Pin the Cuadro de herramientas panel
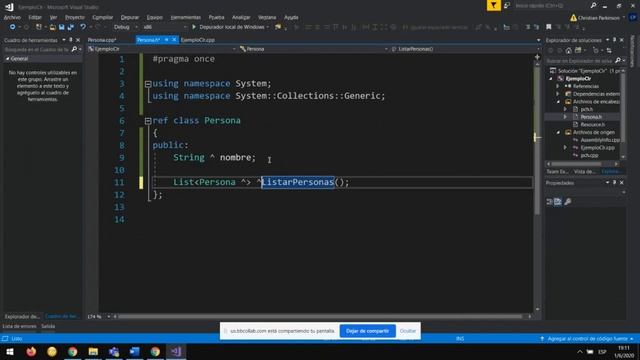Image resolution: width=640 pixels, height=360 pixels. 71,40
